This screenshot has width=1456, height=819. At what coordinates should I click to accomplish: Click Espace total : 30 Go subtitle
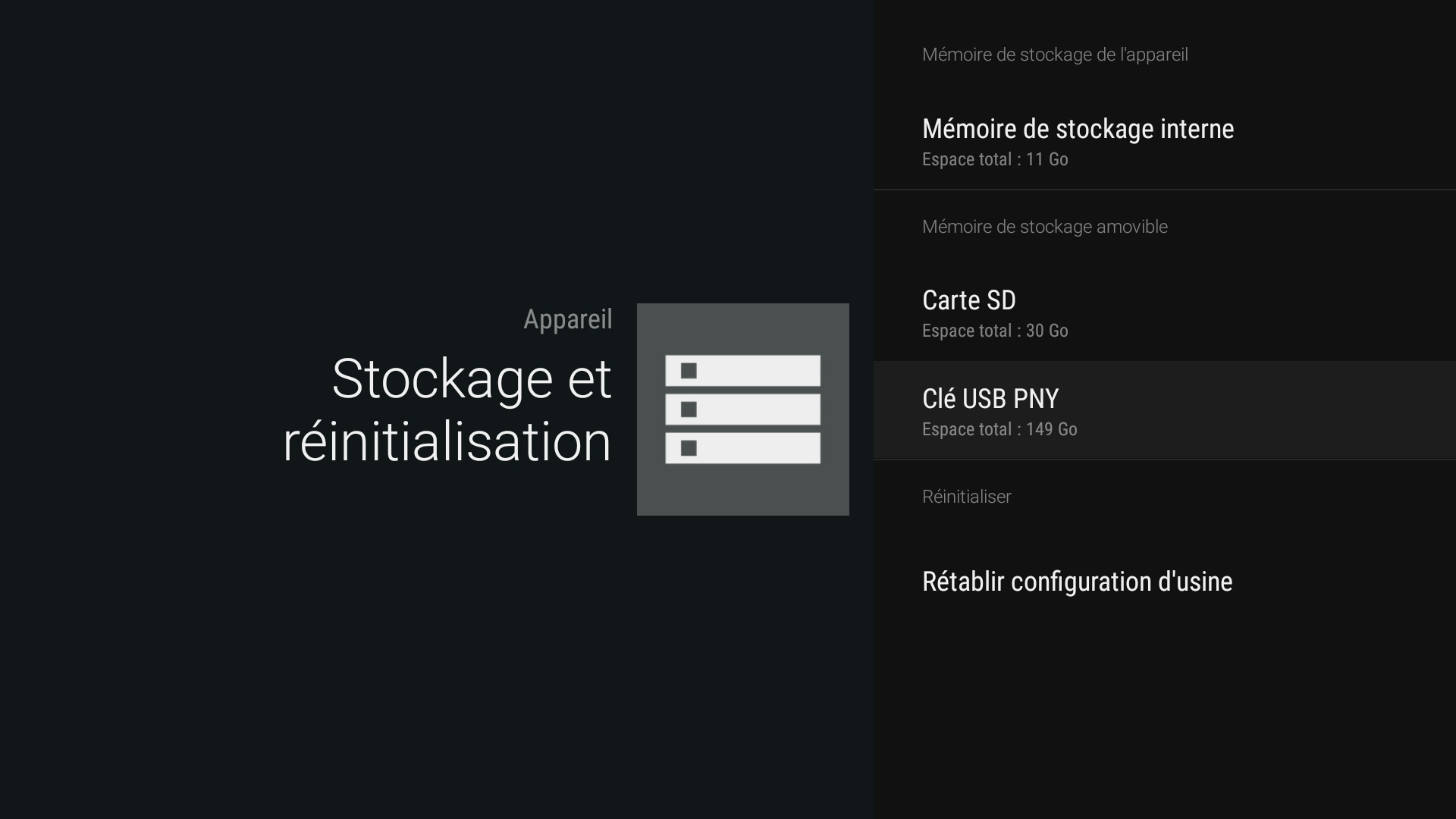point(994,331)
